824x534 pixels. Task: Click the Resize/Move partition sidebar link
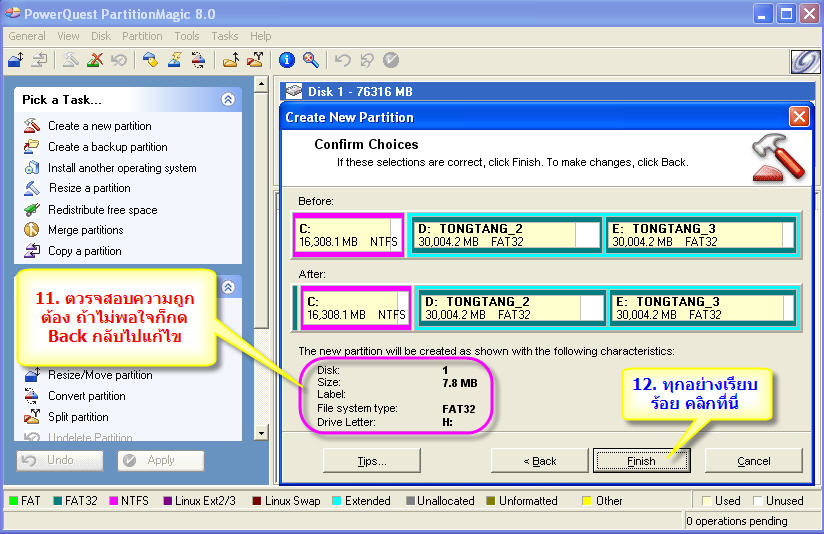(100, 375)
